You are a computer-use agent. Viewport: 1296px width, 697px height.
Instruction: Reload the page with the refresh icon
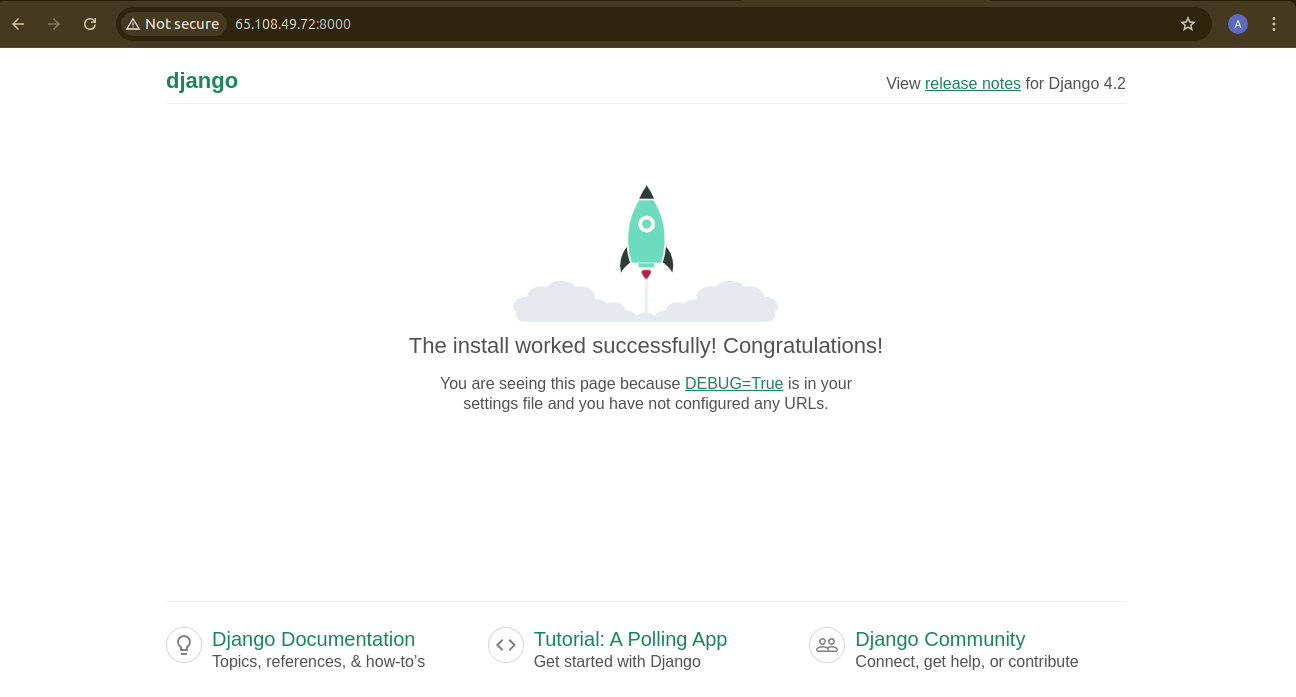click(90, 24)
